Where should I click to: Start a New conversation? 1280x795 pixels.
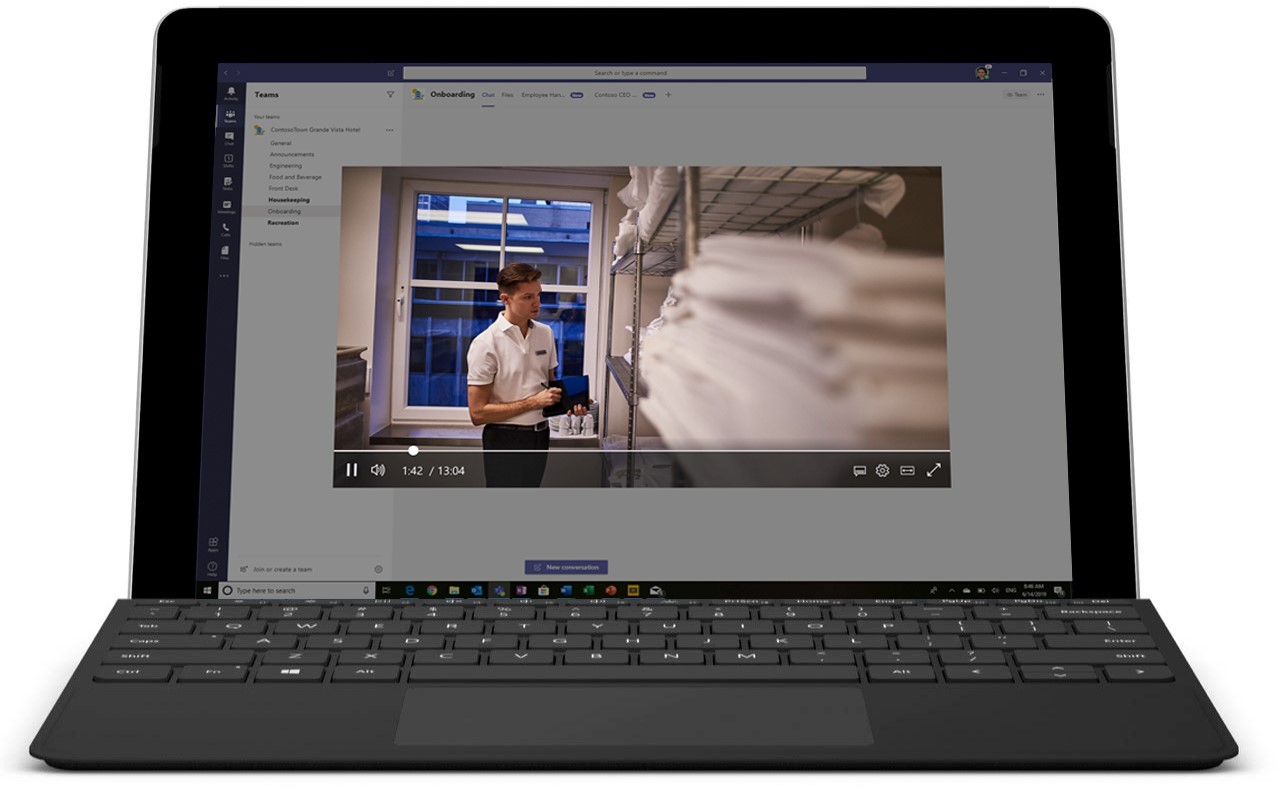click(x=565, y=565)
